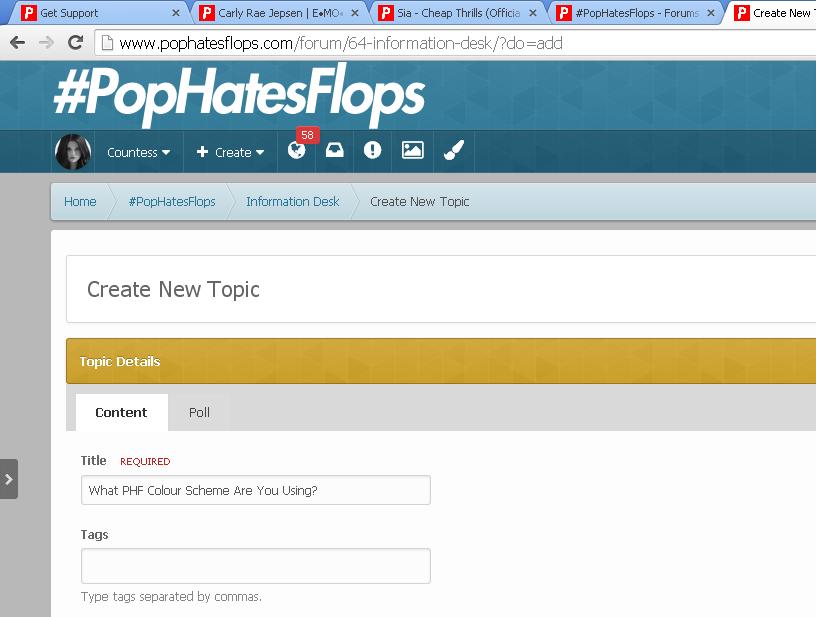
Task: Close the Carly Rae Jepsen tab
Action: (355, 13)
